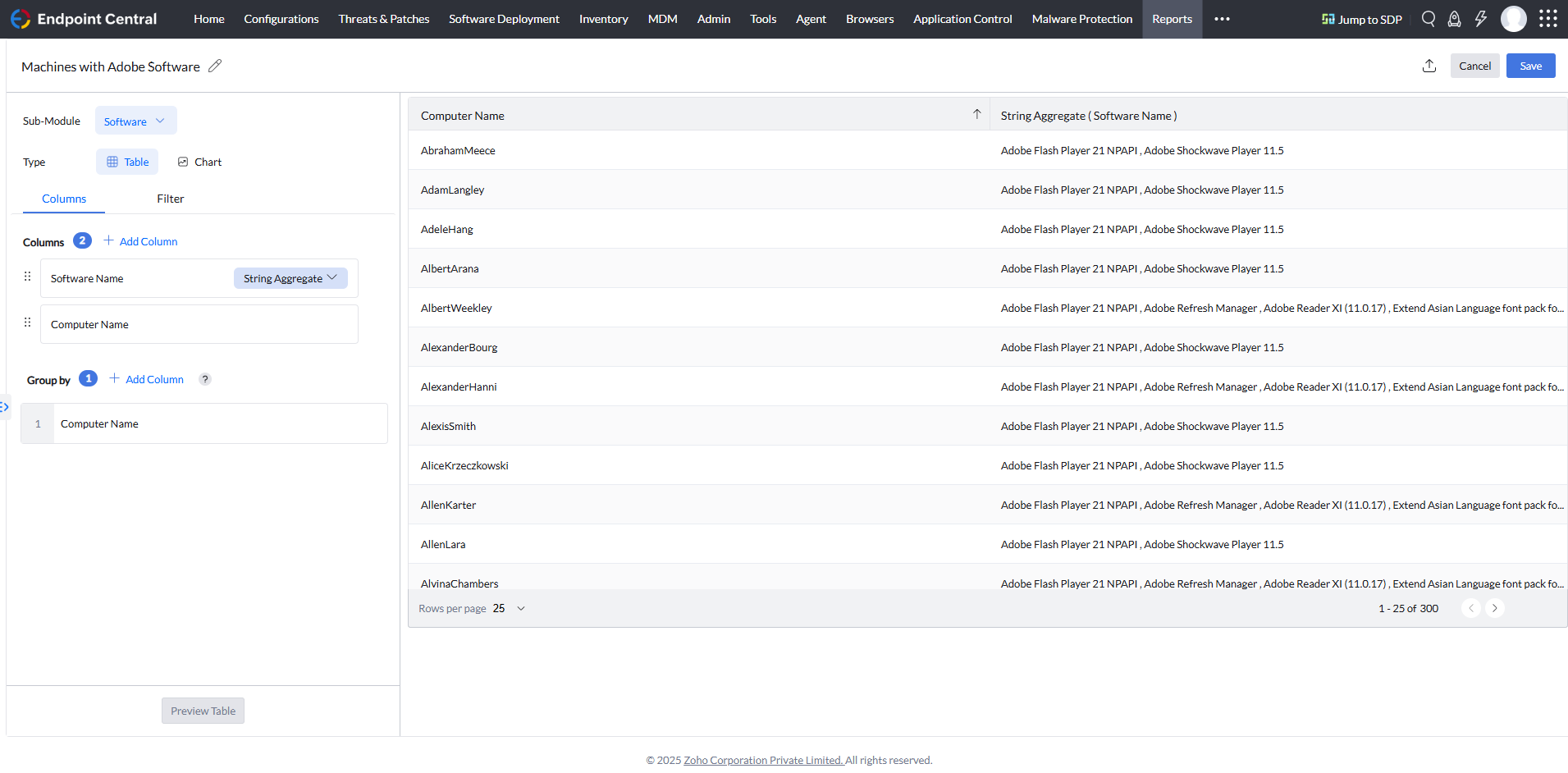Open the Zoho apps grid icon
The width and height of the screenshot is (1568, 773).
[x=1549, y=18]
